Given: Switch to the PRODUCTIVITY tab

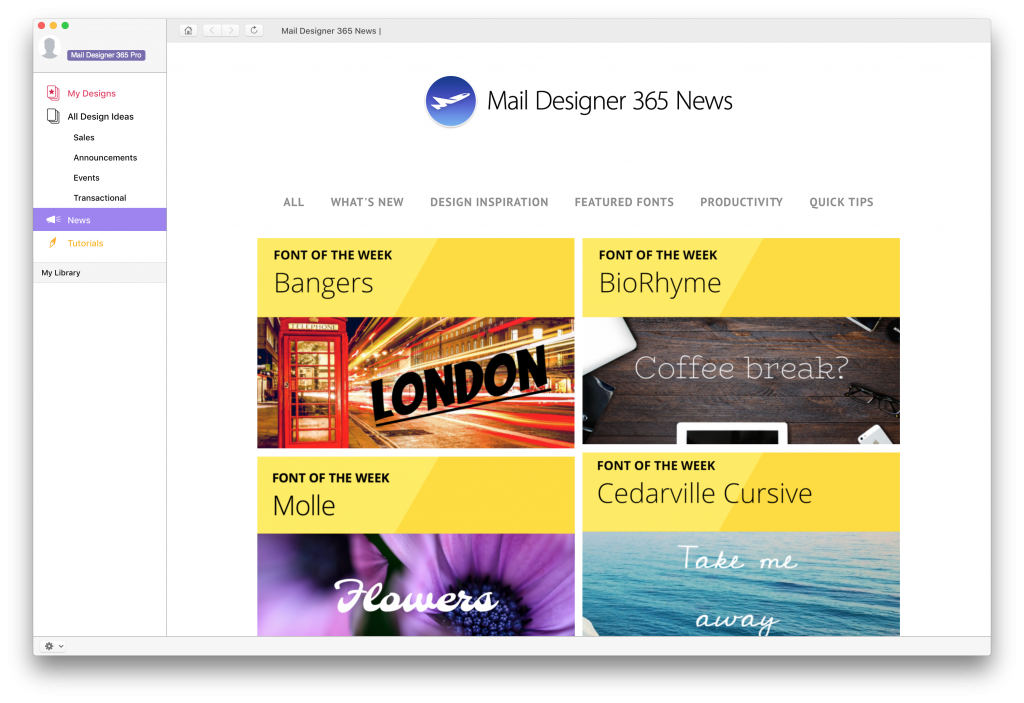Looking at the screenshot, I should 741,203.
